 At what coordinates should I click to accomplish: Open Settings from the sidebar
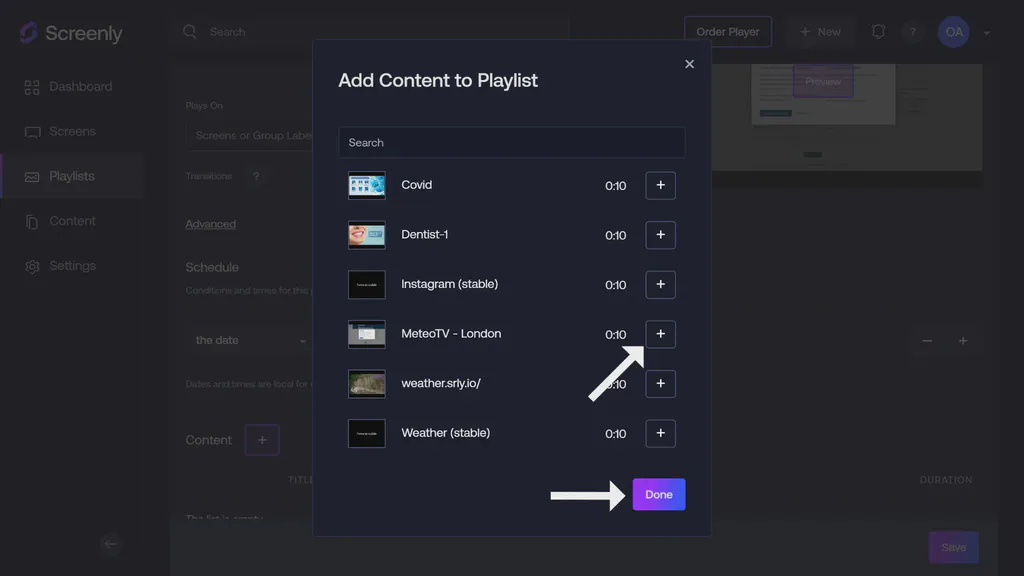[x=74, y=265]
